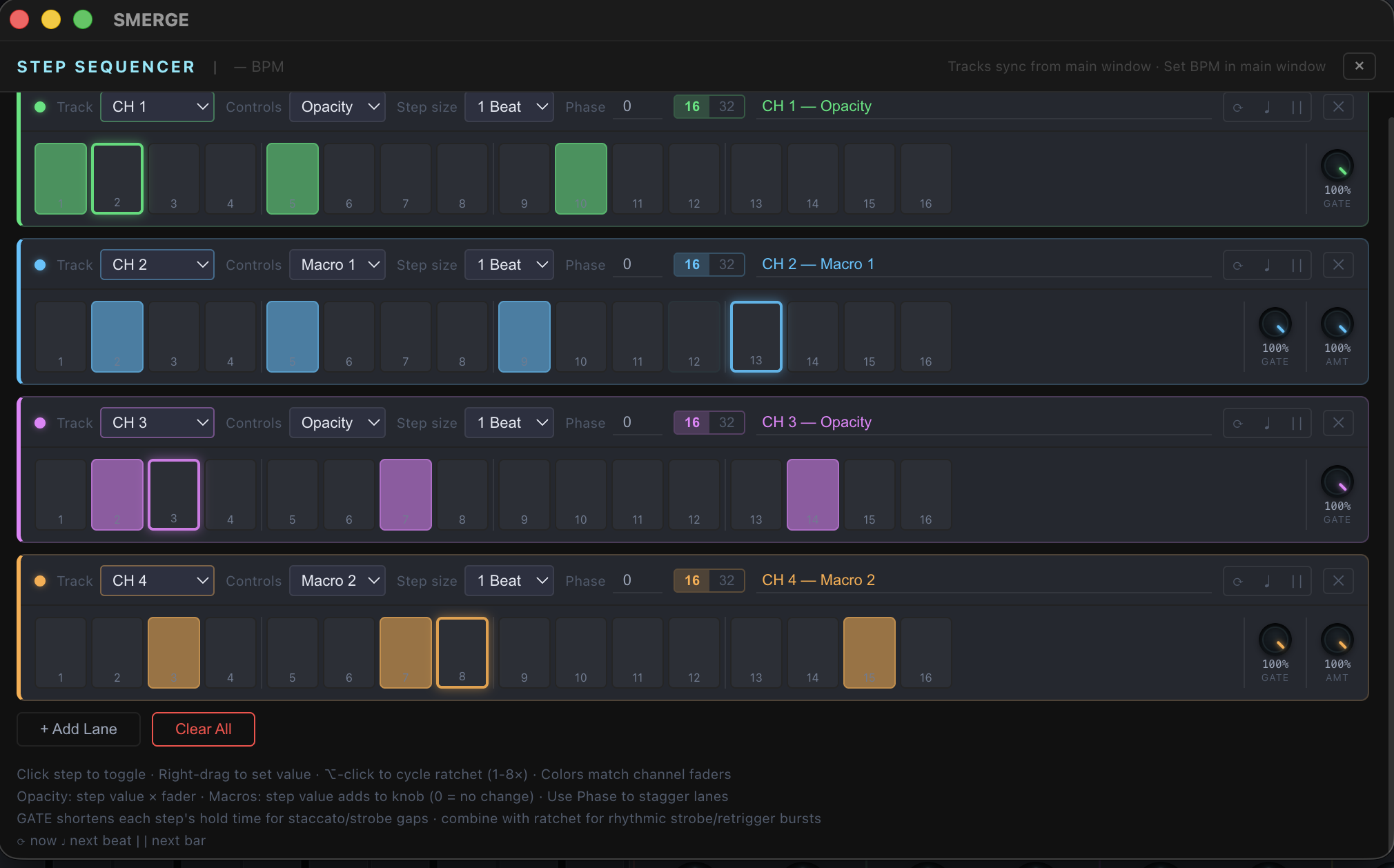Open Step size dropdown on CH 1 lane

point(509,107)
